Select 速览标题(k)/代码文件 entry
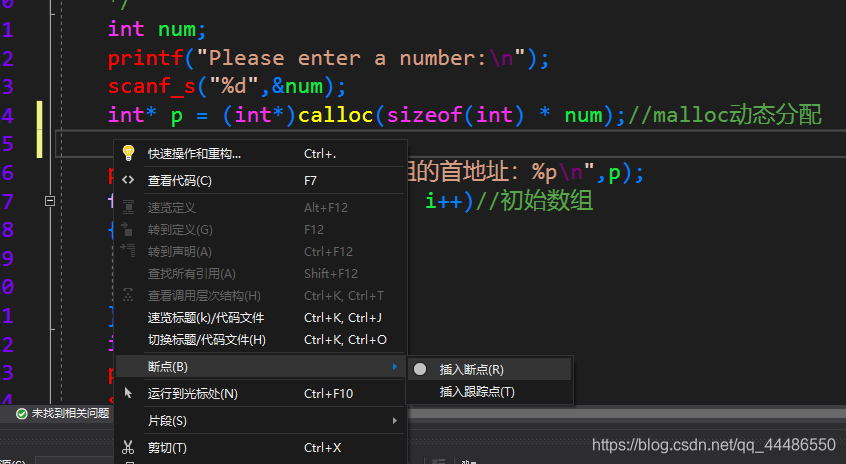Viewport: 846px width, 464px height. click(x=262, y=318)
